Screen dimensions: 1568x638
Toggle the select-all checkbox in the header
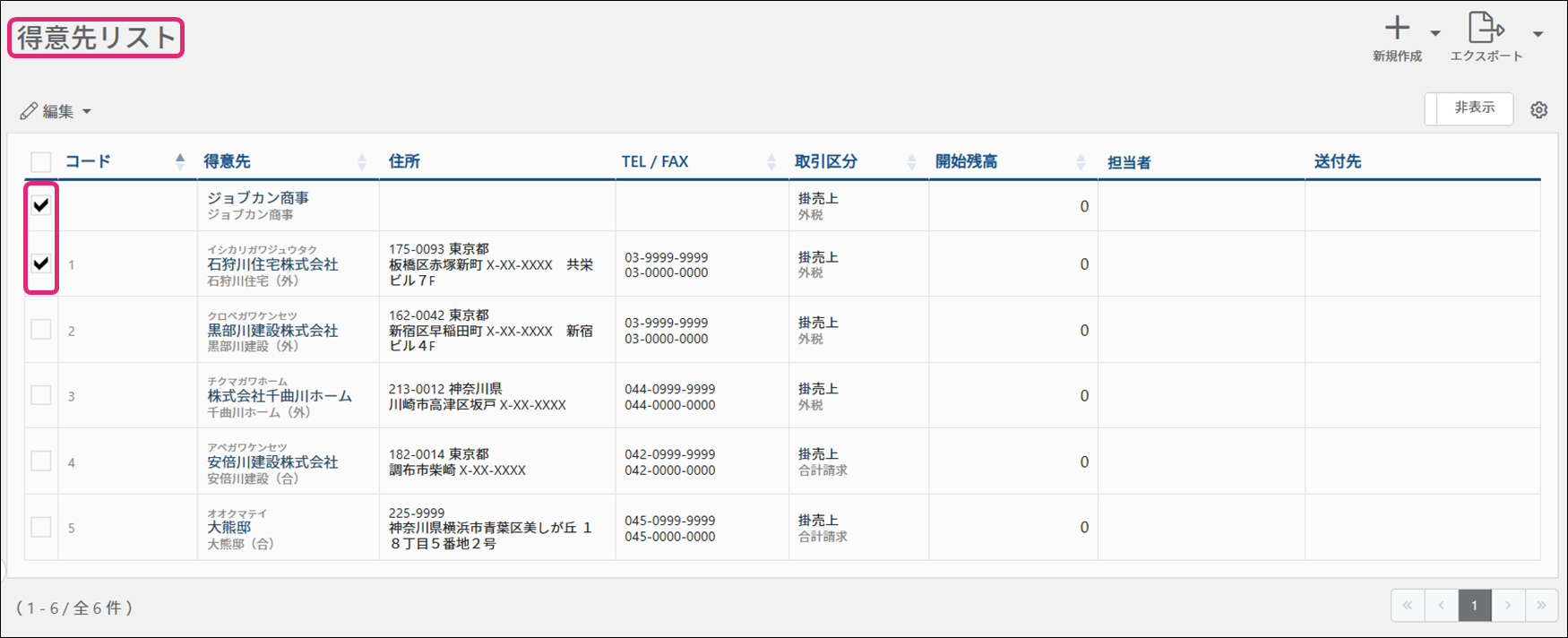[x=41, y=162]
